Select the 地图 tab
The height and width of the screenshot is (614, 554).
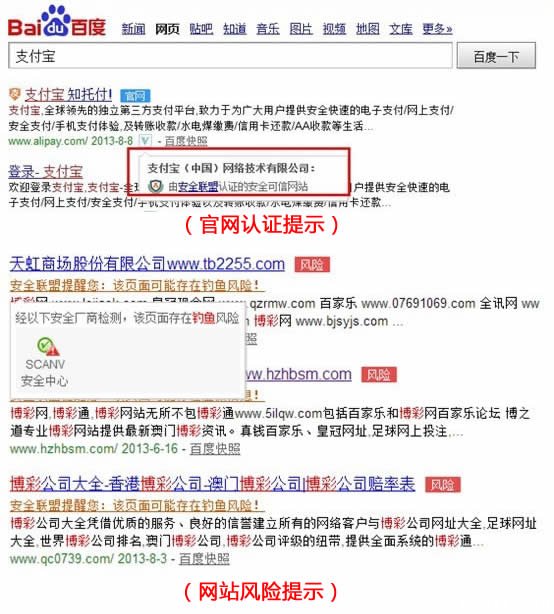367,29
